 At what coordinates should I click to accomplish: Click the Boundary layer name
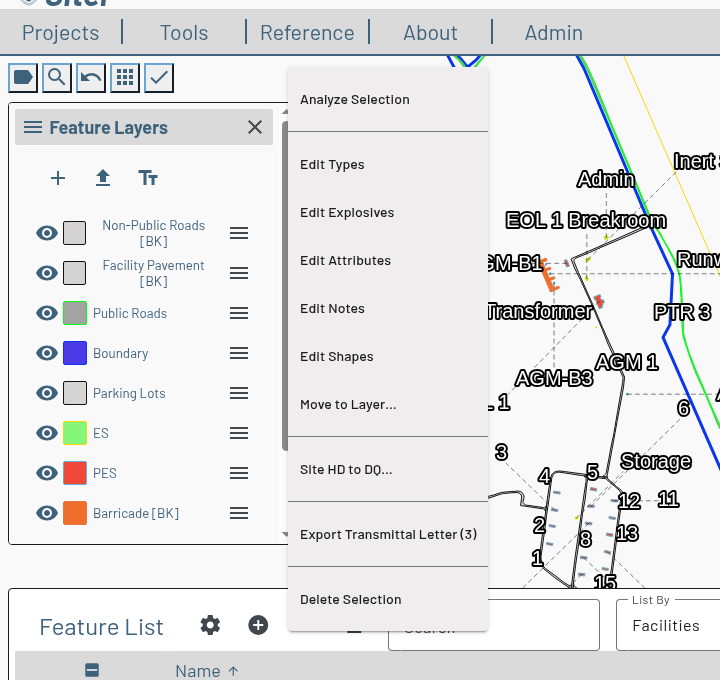[x=121, y=353]
